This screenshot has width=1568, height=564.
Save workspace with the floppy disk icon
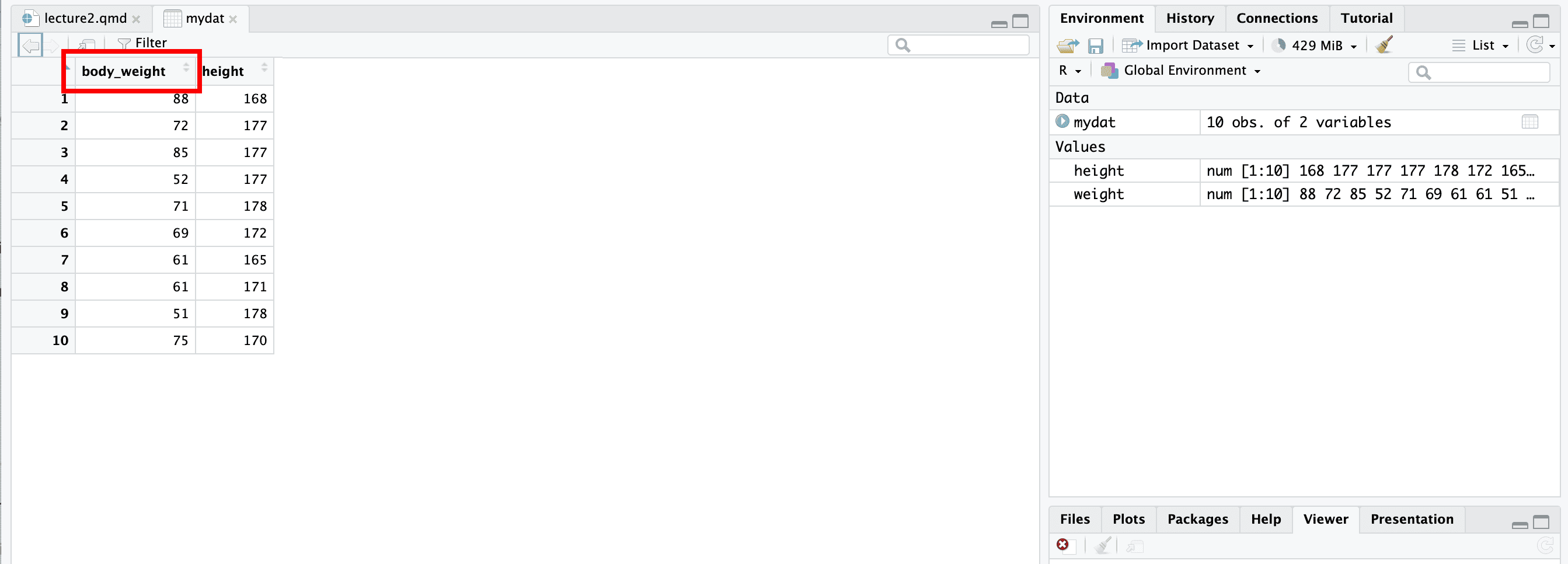coord(1095,46)
